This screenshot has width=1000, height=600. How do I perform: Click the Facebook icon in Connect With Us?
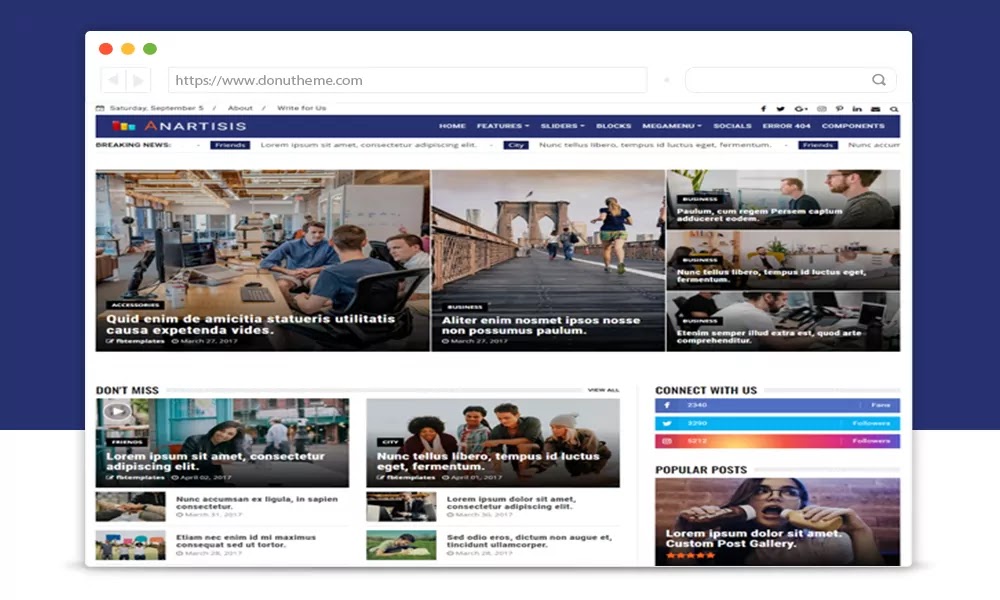[667, 406]
